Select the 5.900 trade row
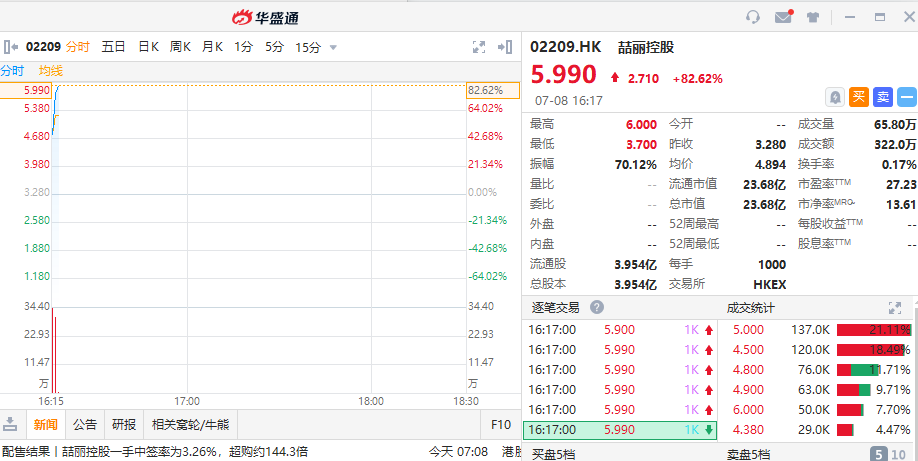 point(620,330)
